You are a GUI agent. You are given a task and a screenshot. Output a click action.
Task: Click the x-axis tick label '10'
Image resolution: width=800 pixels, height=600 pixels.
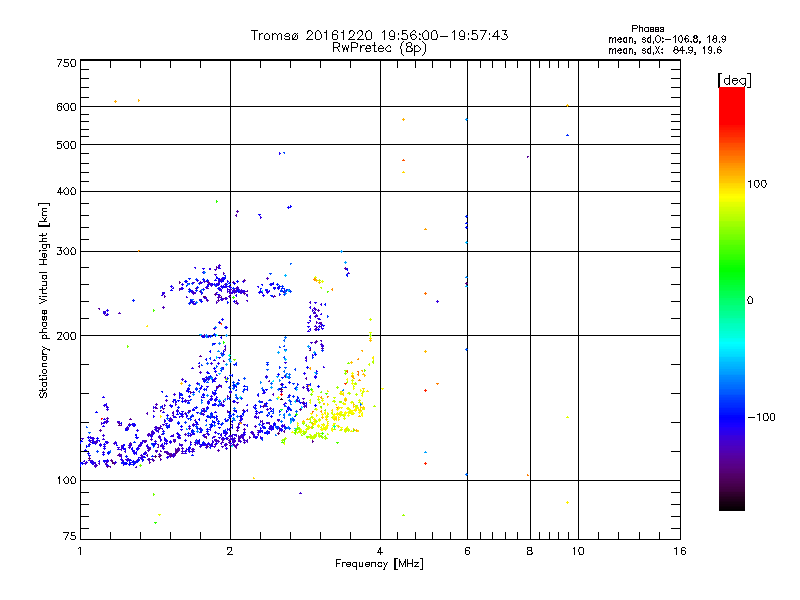tap(578, 551)
